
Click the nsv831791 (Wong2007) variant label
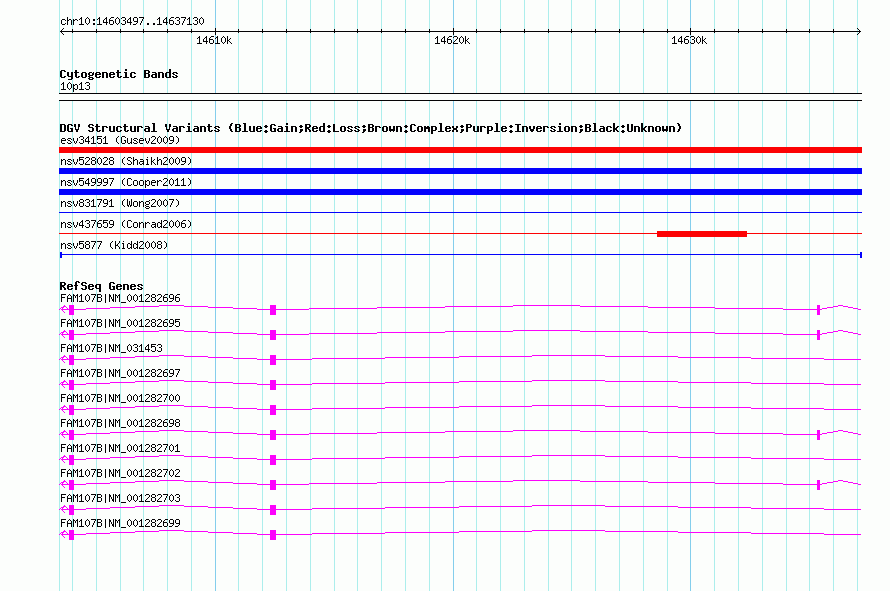tap(120, 203)
